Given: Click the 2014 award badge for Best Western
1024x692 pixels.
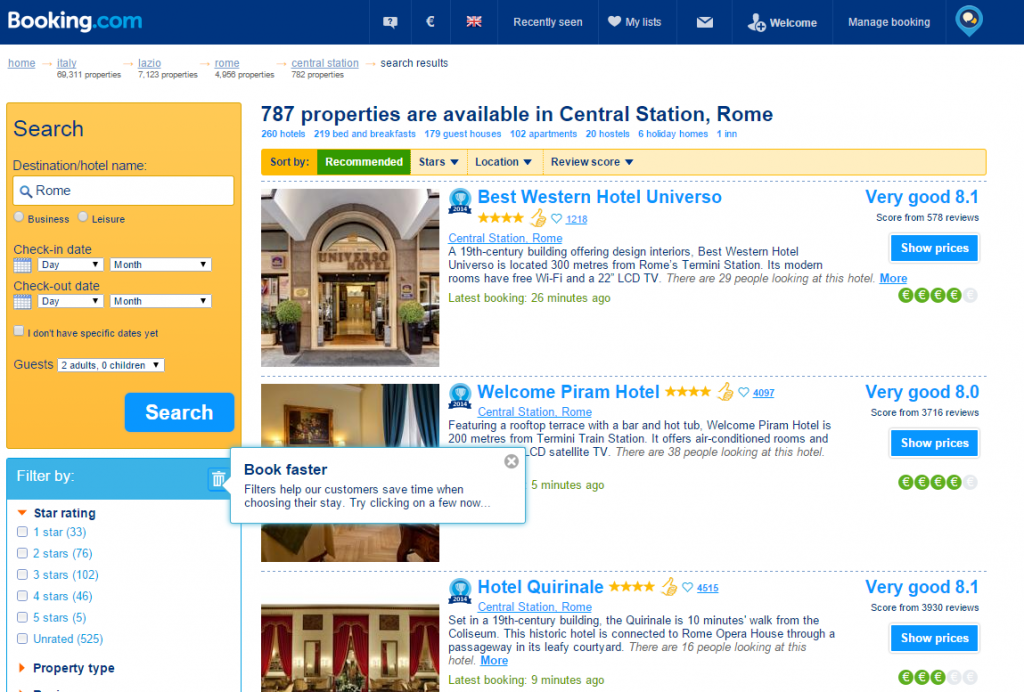Looking at the screenshot, I should point(460,200).
